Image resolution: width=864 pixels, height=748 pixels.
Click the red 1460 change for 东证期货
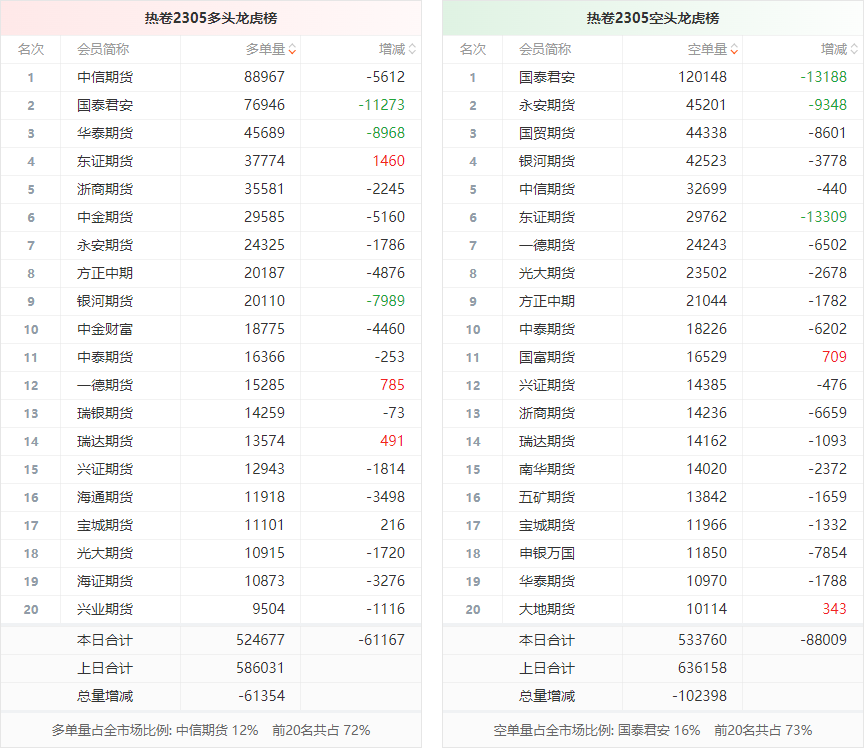point(388,161)
